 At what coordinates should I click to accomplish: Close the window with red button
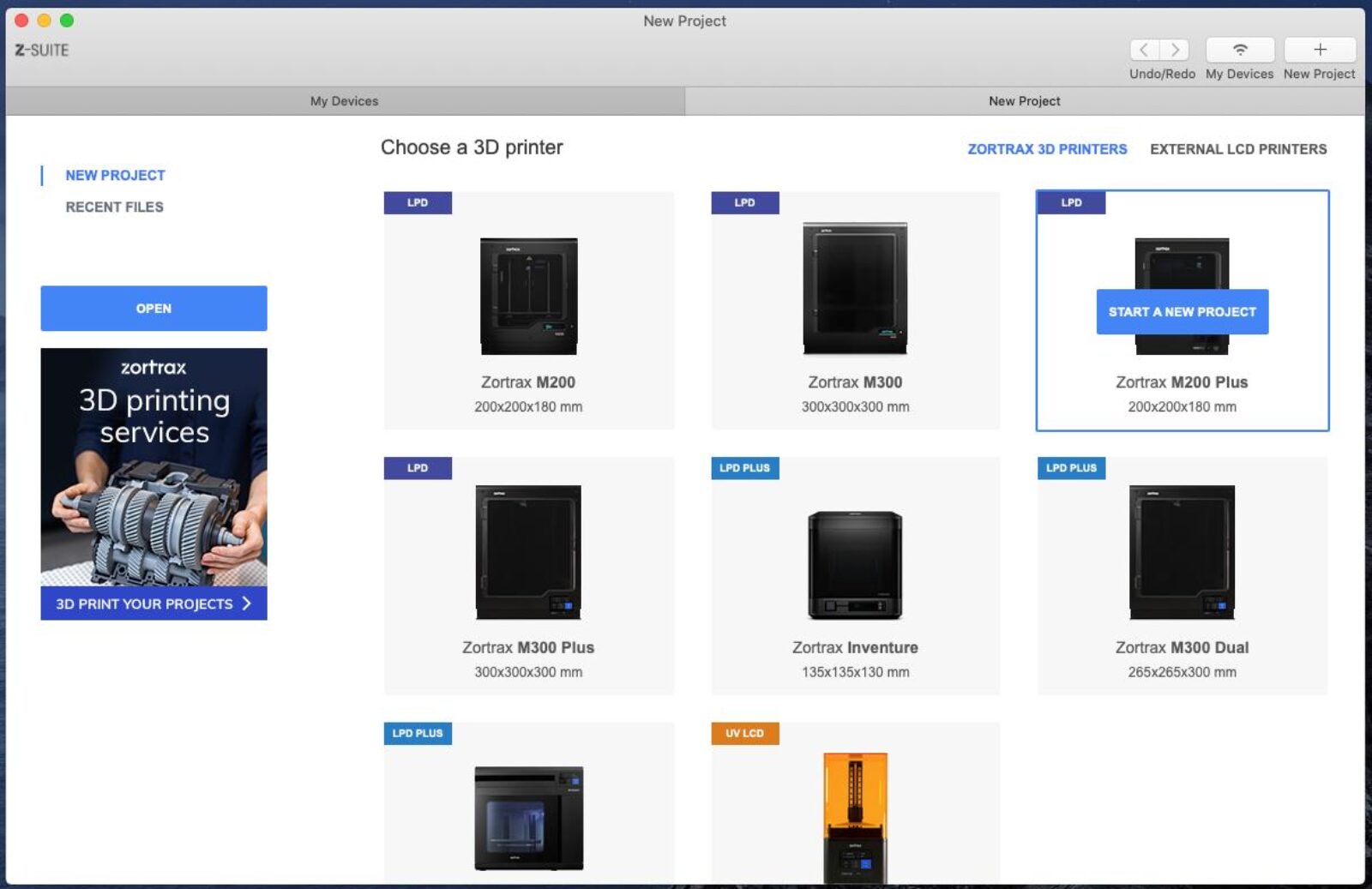click(21, 20)
